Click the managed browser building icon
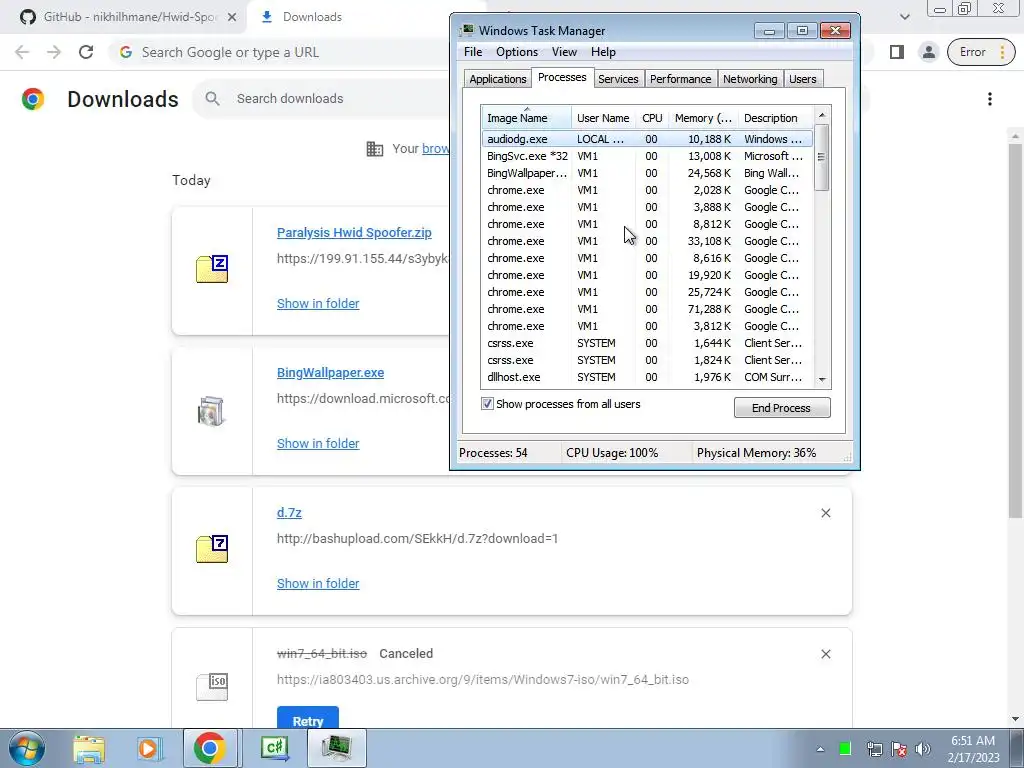The width and height of the screenshot is (1024, 768). click(375, 149)
